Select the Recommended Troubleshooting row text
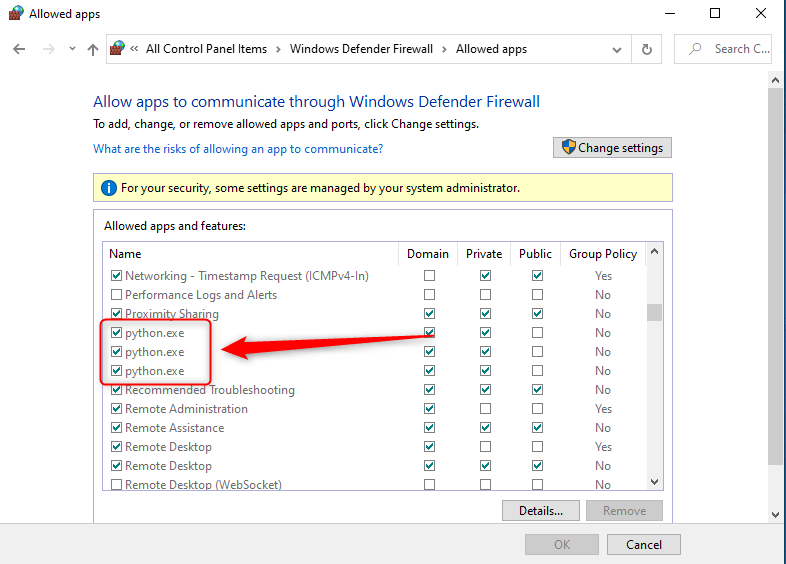786x564 pixels. tap(210, 390)
